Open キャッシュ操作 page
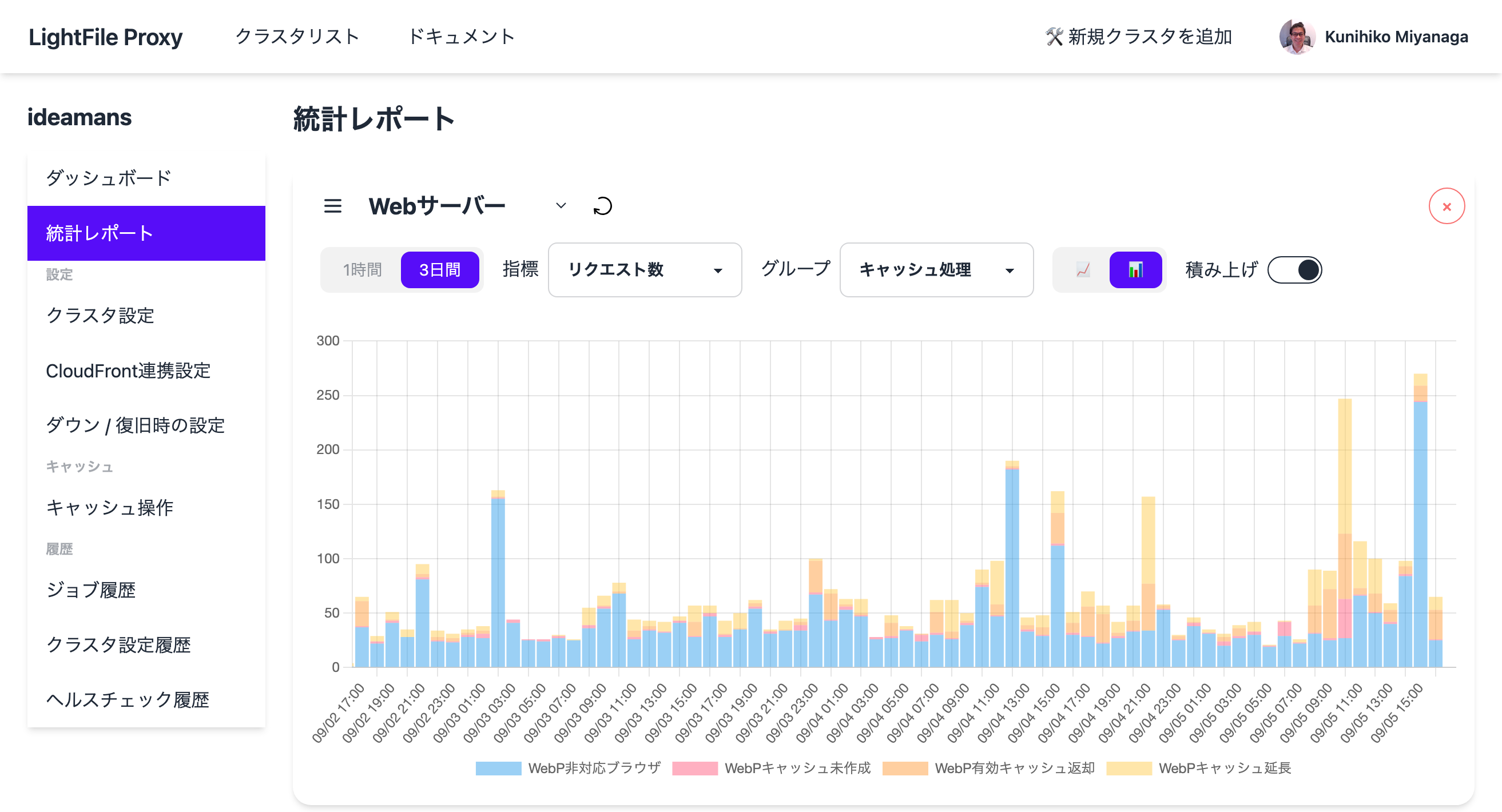 146,507
